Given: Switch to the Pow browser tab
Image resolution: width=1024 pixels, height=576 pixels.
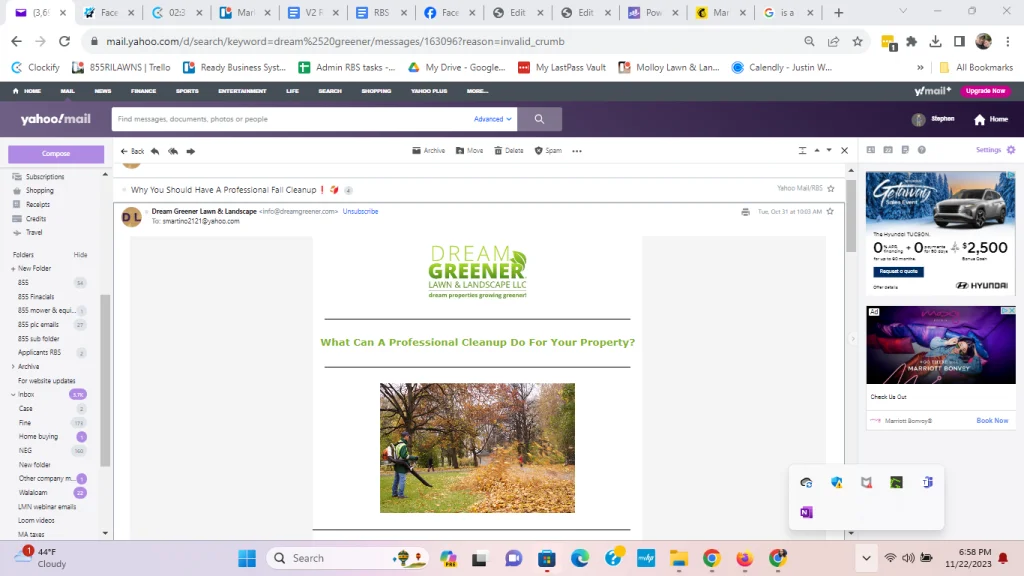Looking at the screenshot, I should pyautogui.click(x=653, y=12).
